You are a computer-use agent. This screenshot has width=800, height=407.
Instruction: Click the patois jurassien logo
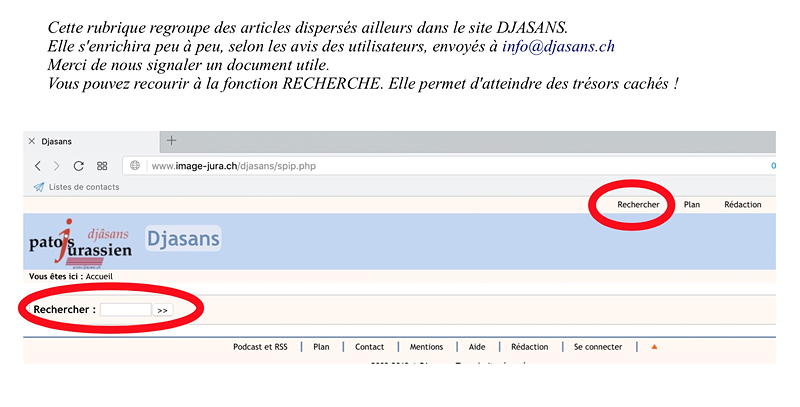pos(81,243)
